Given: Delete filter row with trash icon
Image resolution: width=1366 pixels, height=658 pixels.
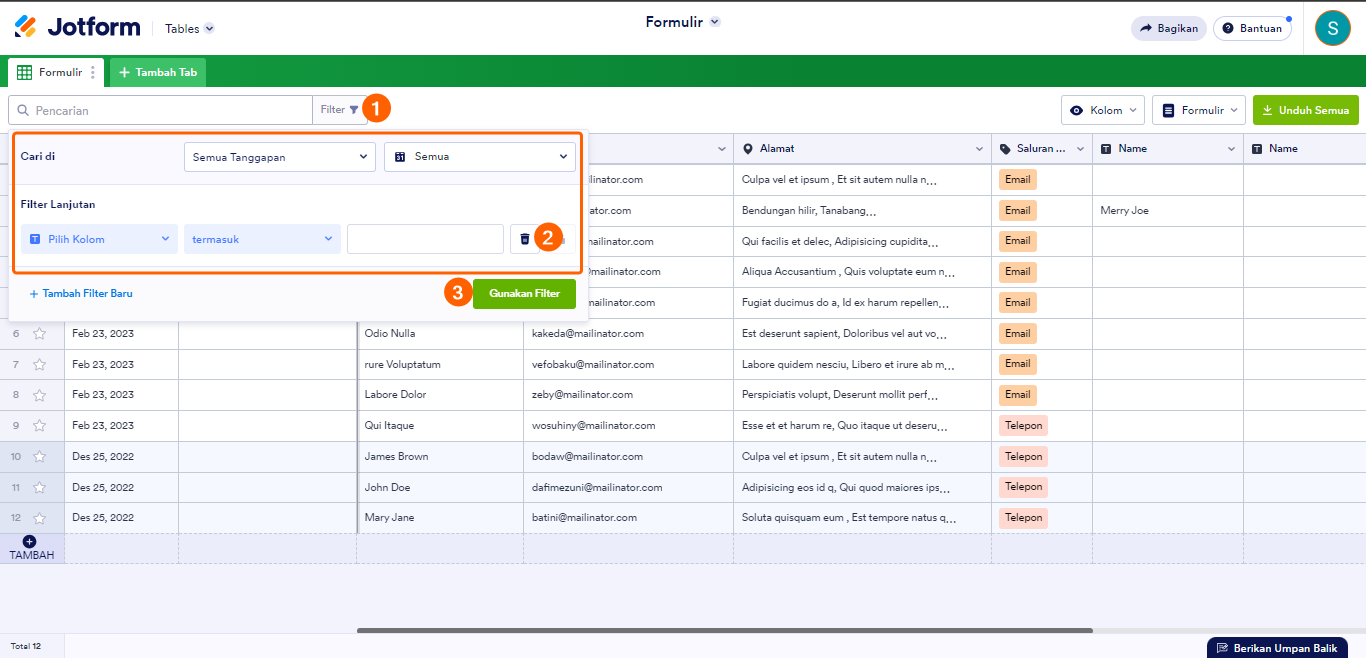Looking at the screenshot, I should click(x=525, y=239).
